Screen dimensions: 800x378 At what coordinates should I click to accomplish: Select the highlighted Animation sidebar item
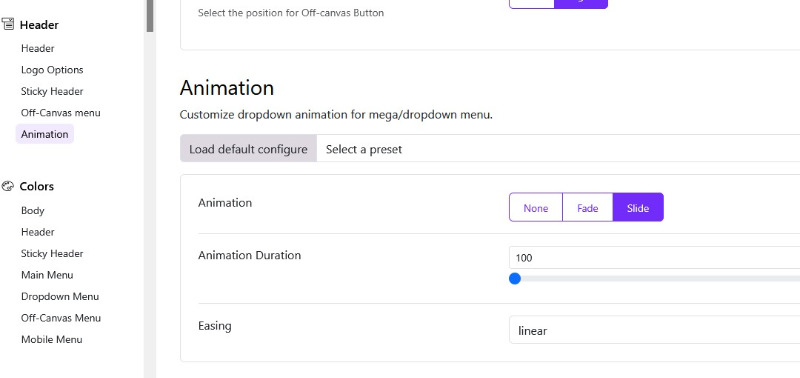coord(44,134)
